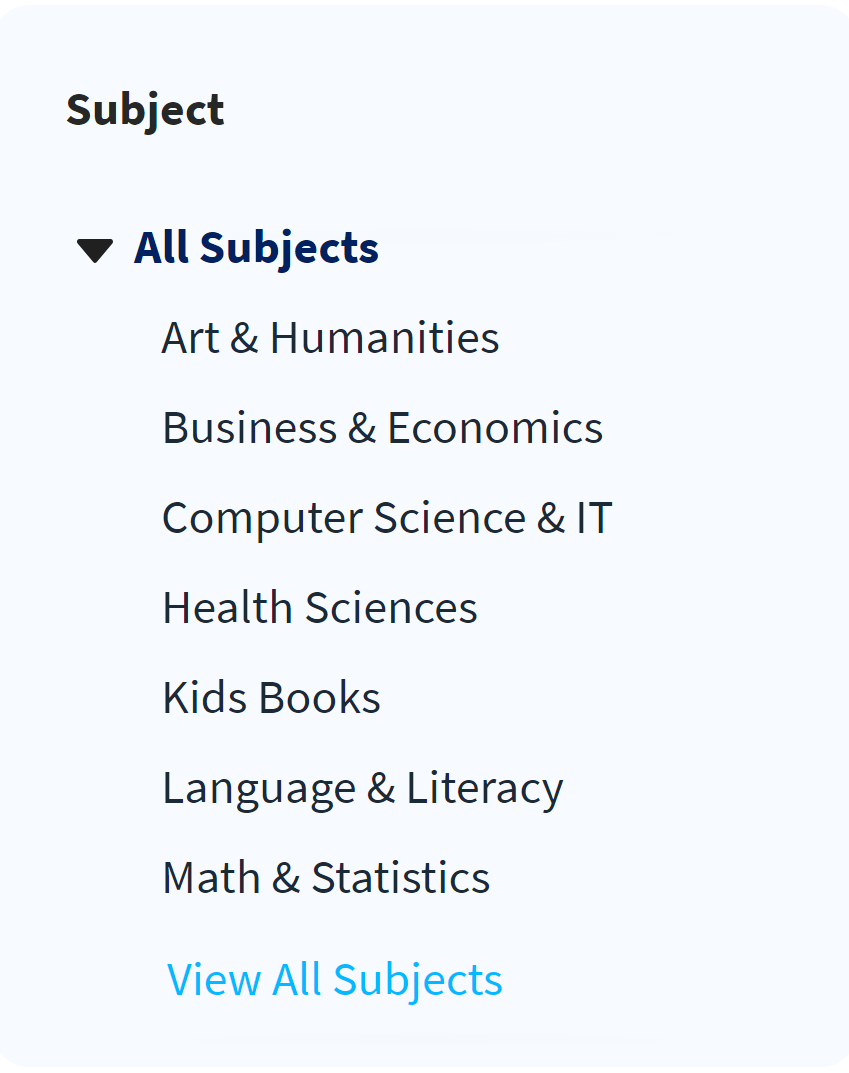Browse the Kids Books subject

[x=271, y=698]
